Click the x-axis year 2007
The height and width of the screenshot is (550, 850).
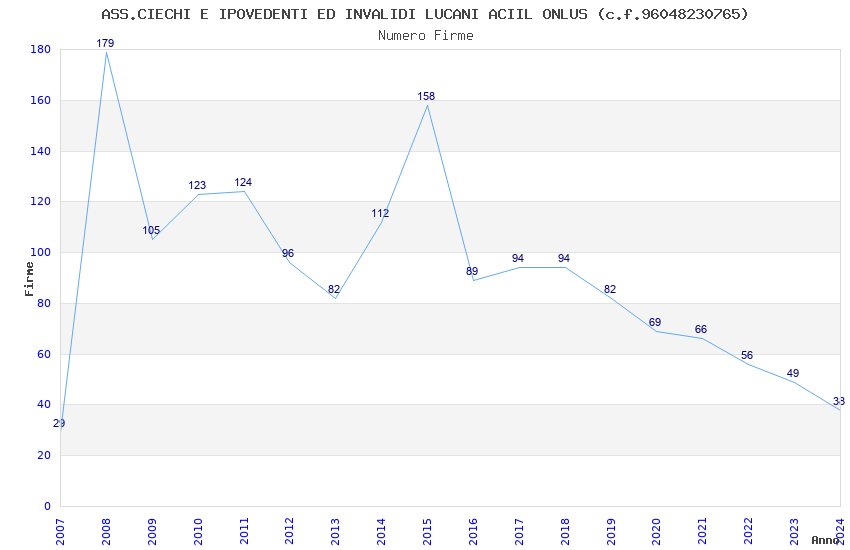(x=60, y=531)
